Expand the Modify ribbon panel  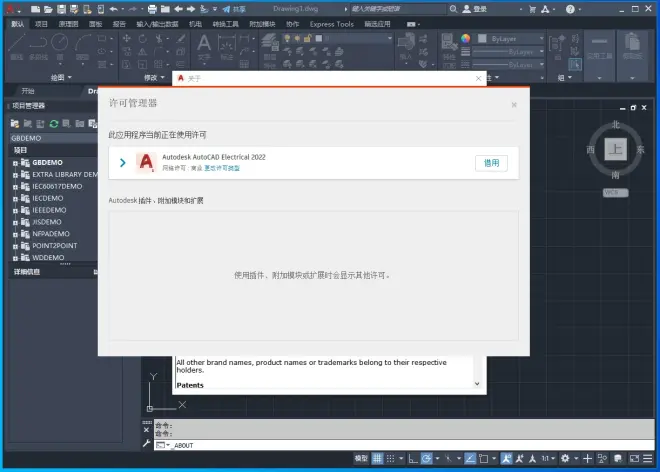pyautogui.click(x=154, y=77)
